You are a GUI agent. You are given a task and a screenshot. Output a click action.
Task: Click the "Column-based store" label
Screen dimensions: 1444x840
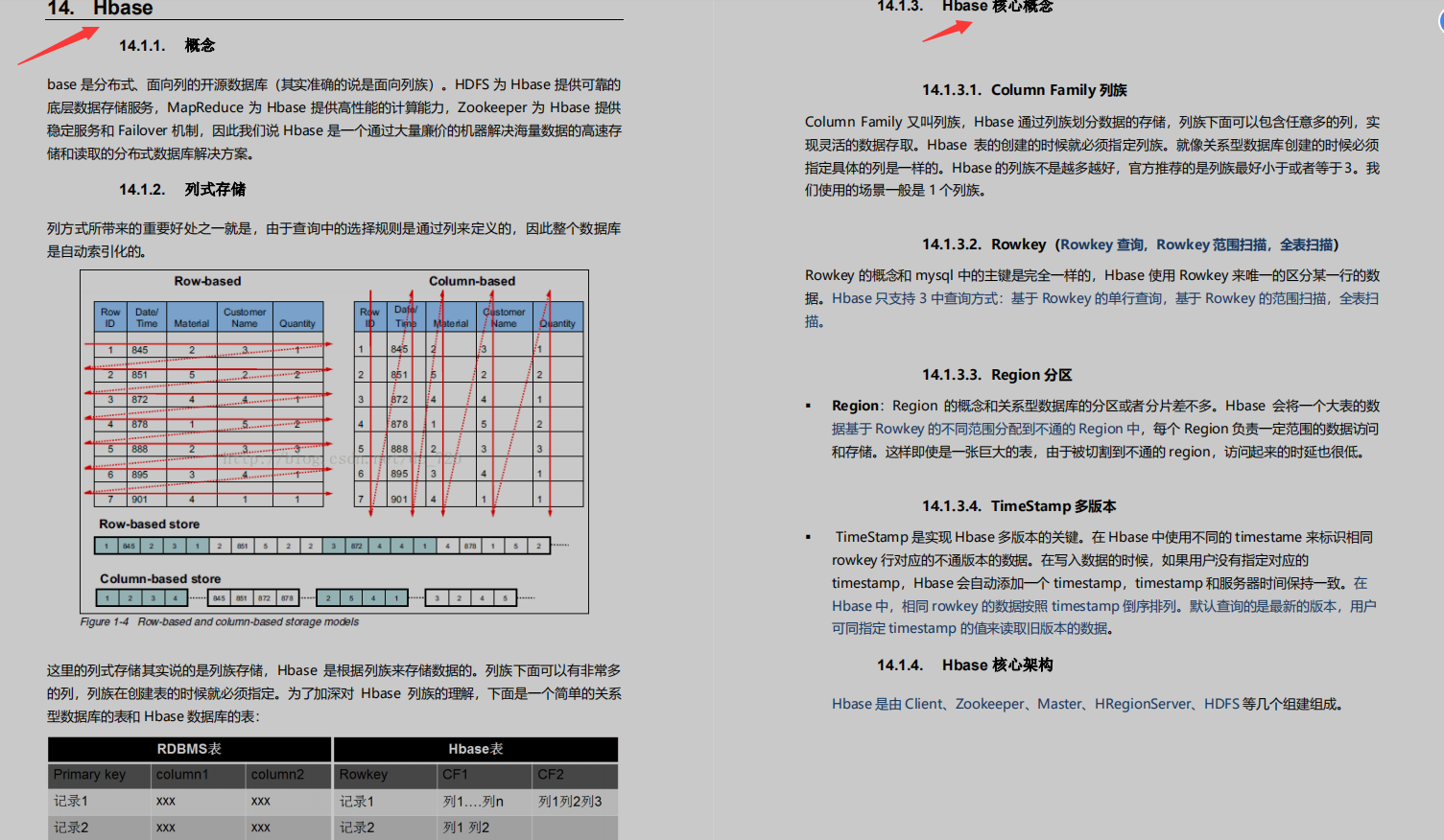pos(160,579)
